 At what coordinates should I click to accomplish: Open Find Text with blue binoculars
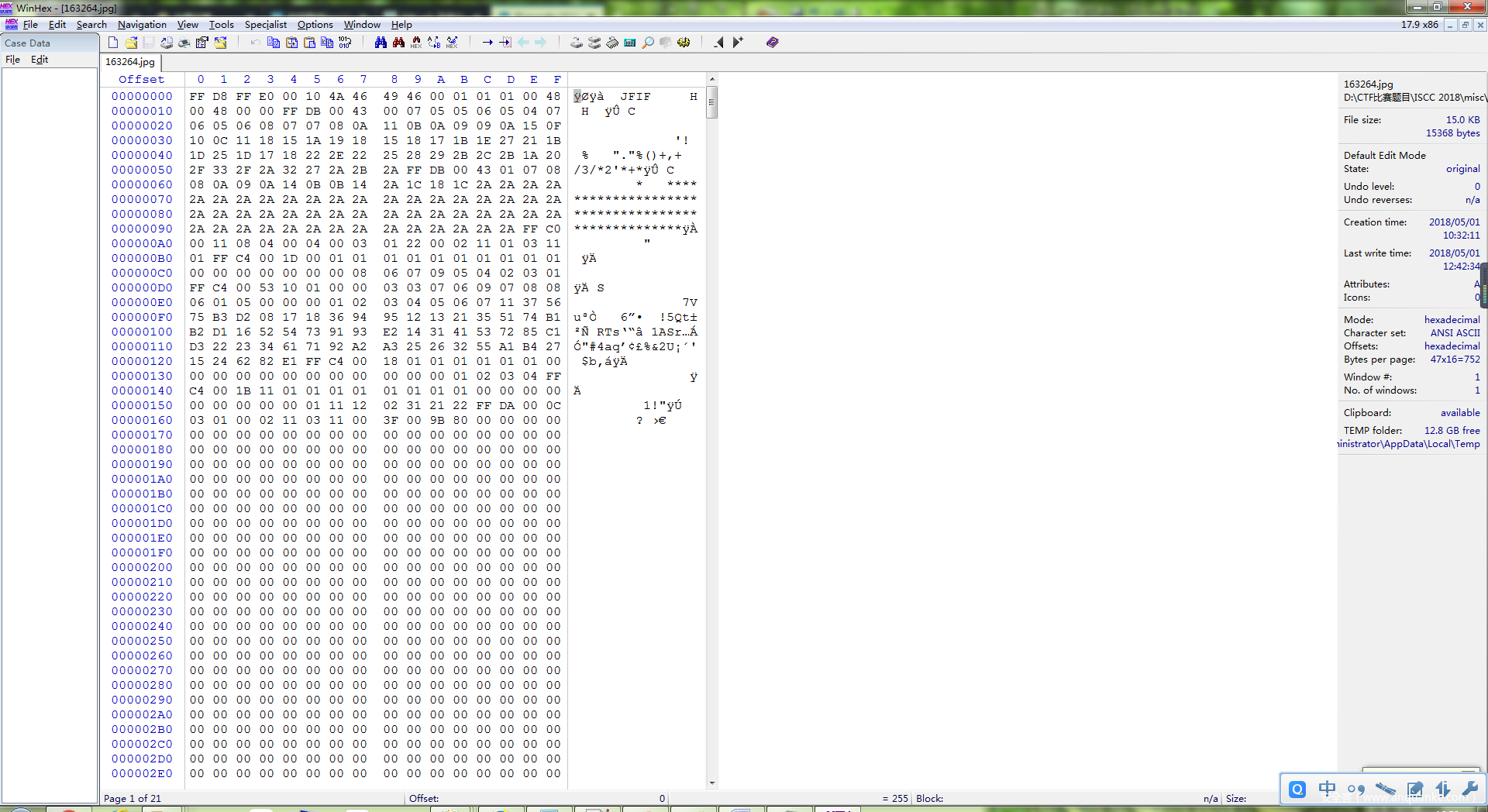(381, 43)
